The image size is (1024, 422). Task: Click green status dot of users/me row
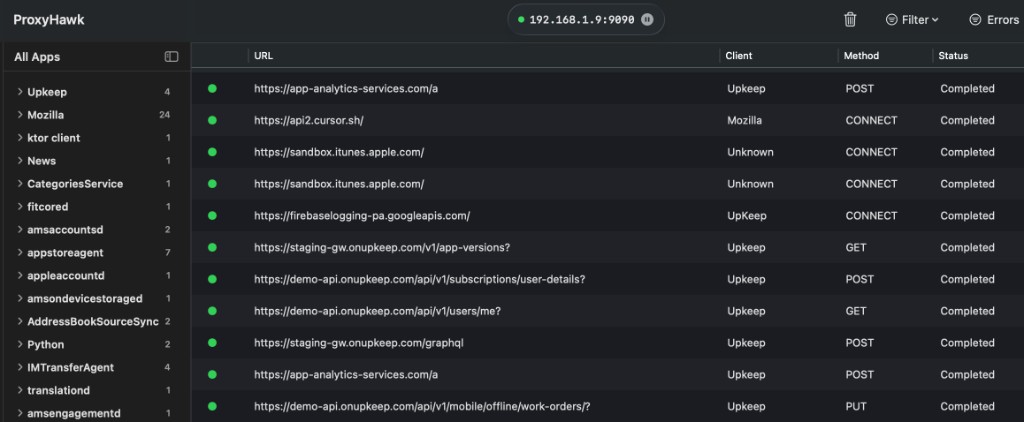click(212, 311)
